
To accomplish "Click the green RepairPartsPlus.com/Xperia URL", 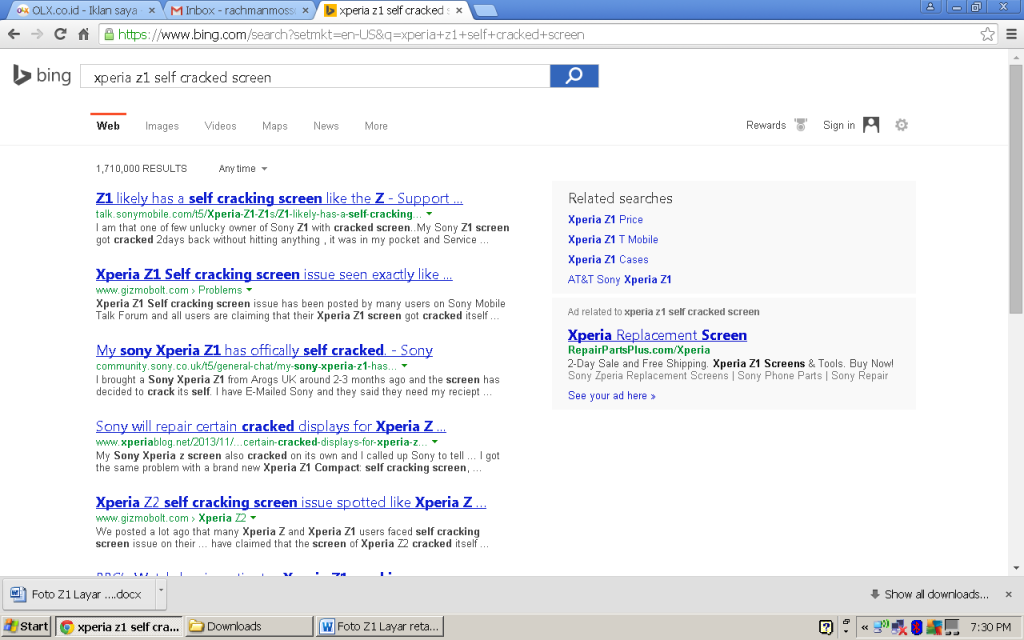I will point(639,350).
